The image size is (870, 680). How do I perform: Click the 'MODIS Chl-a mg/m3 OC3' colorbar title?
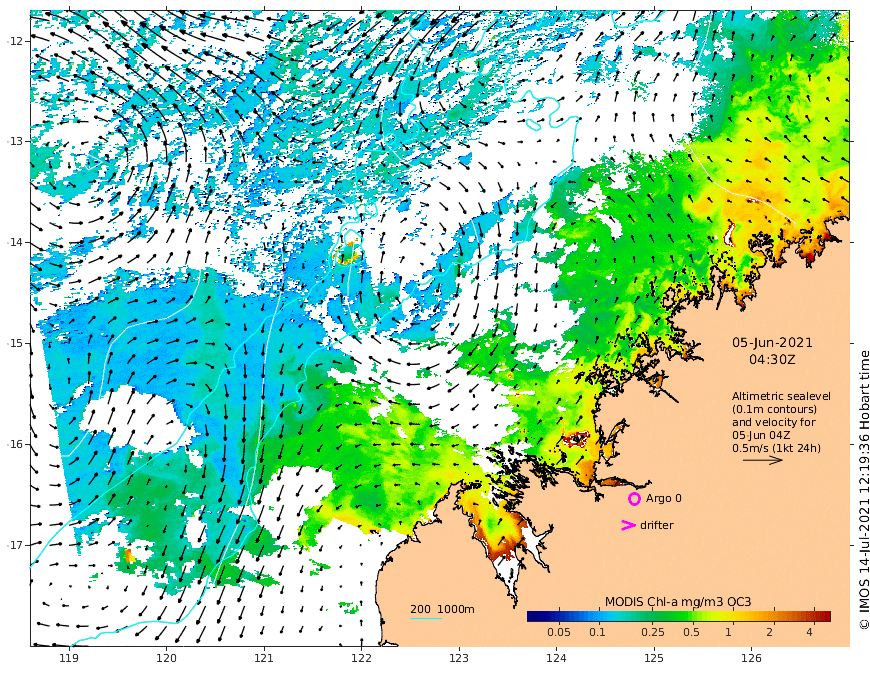coord(678,602)
